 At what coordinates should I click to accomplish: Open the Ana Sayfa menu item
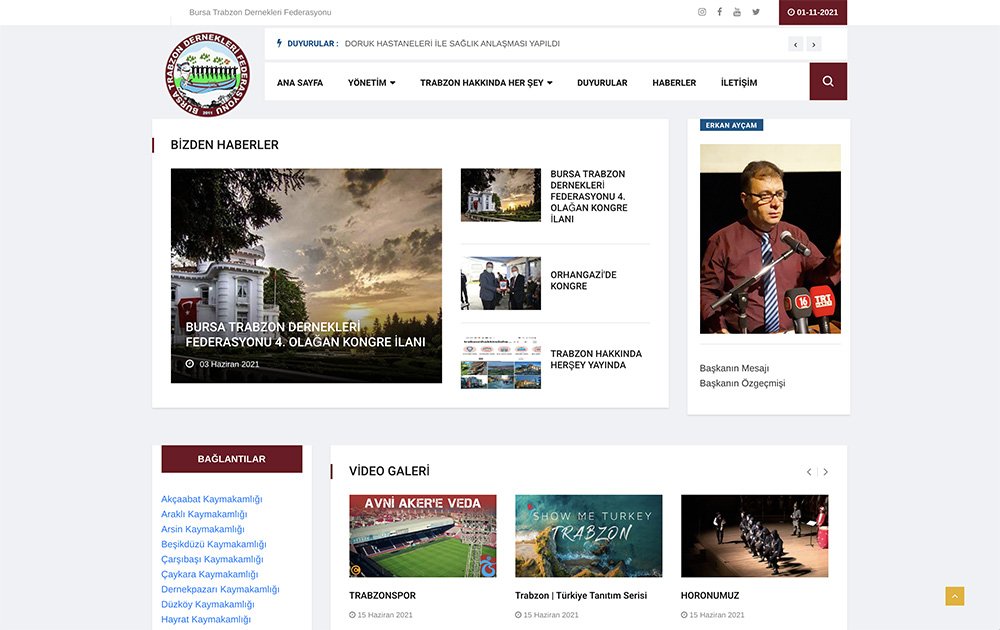pyautogui.click(x=300, y=83)
